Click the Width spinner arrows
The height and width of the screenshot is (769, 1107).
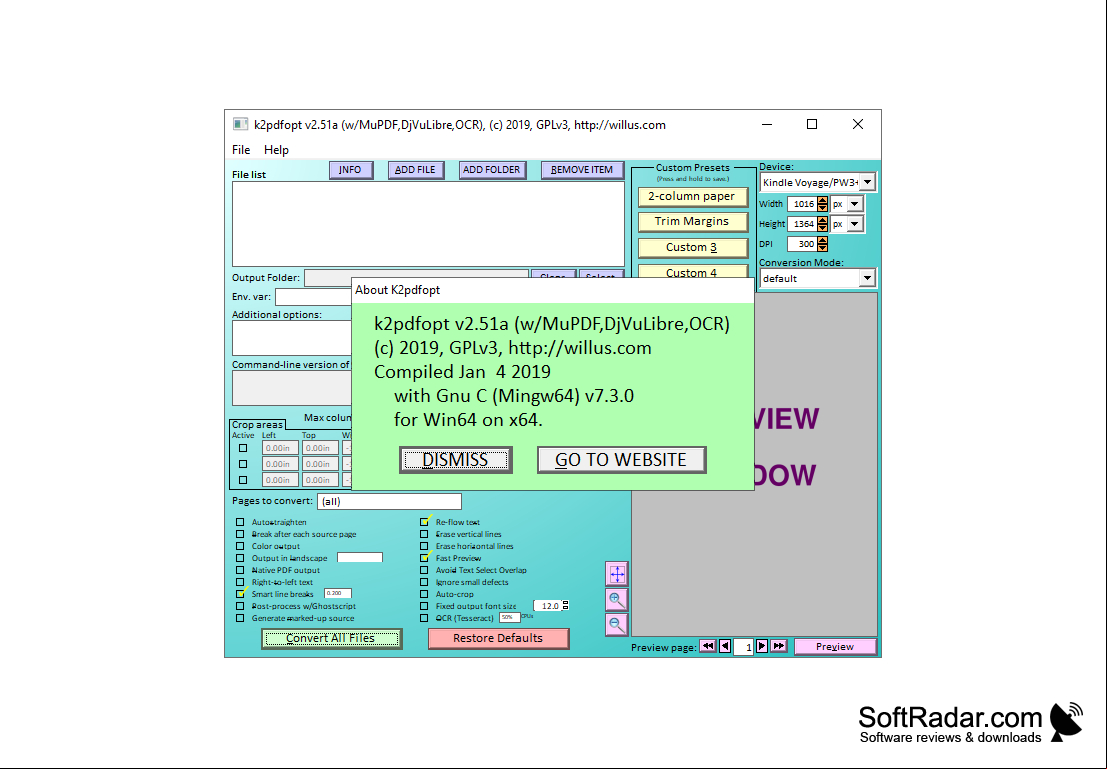pyautogui.click(x=822, y=204)
